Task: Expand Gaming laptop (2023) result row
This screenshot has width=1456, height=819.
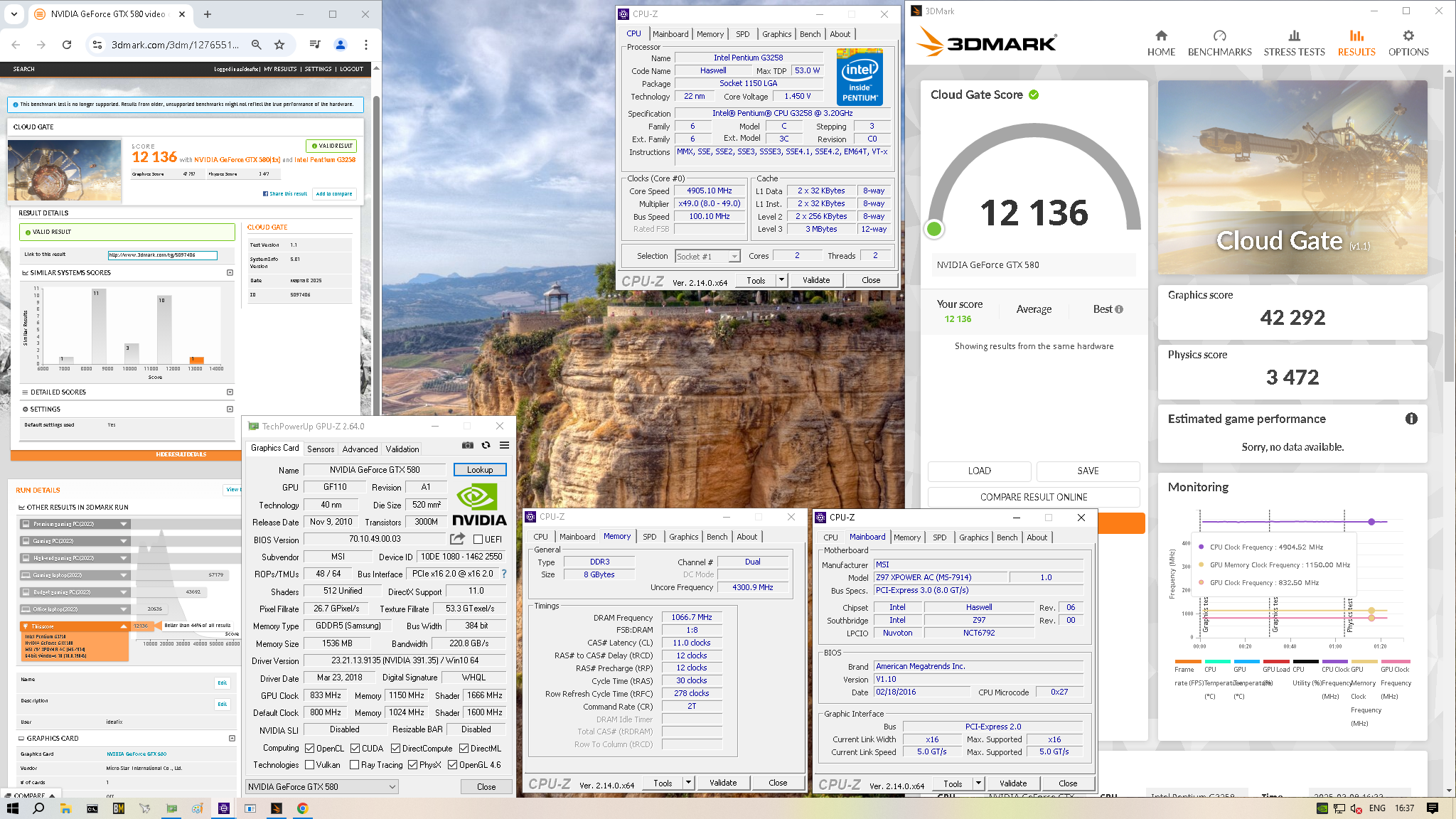Action: click(124, 575)
